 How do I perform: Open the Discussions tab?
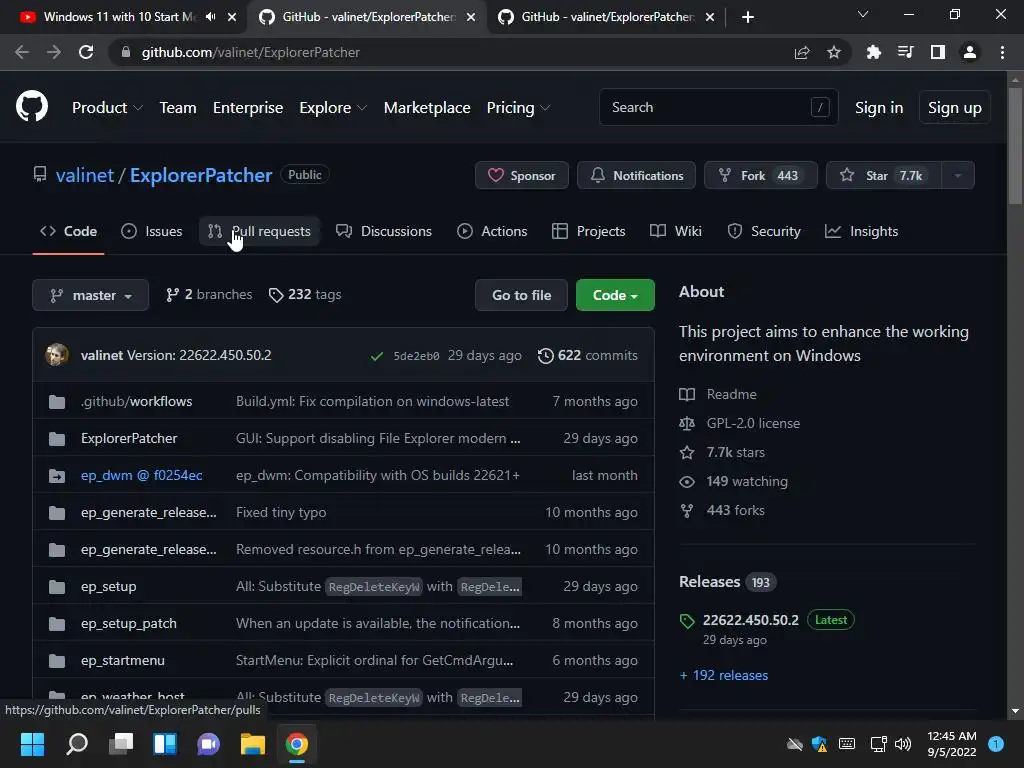tap(383, 231)
